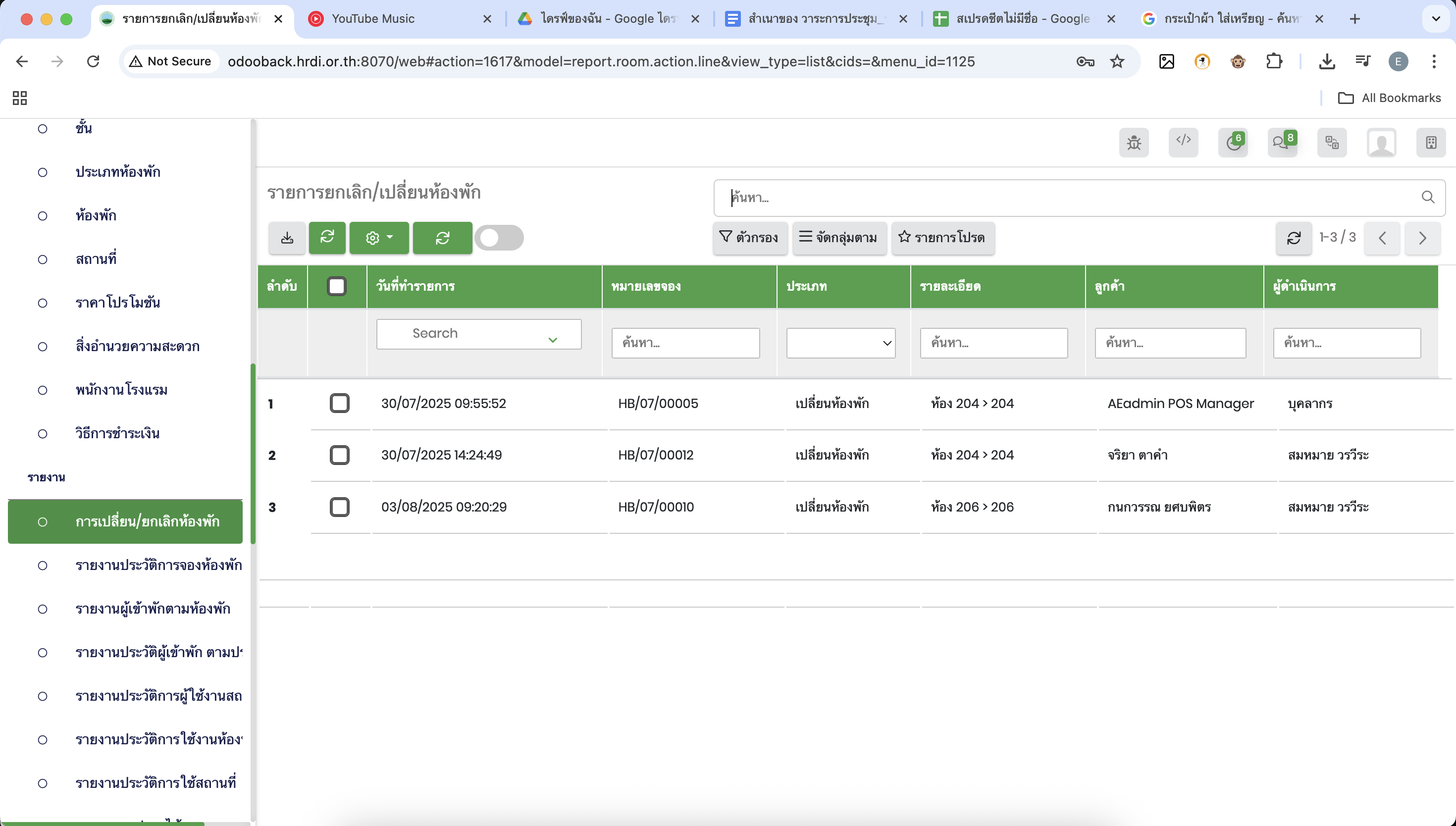1456x826 pixels.
Task: Click the download export icon button
Action: click(x=287, y=238)
